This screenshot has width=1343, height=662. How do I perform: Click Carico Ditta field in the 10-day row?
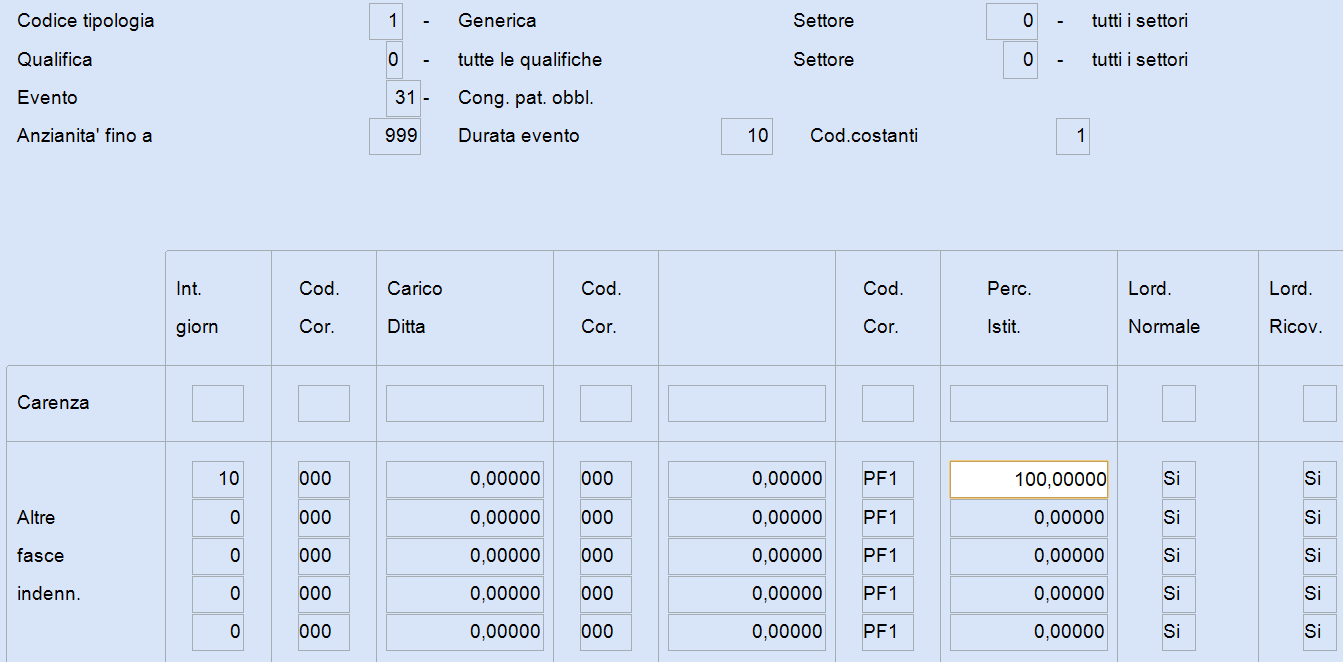[x=465, y=479]
